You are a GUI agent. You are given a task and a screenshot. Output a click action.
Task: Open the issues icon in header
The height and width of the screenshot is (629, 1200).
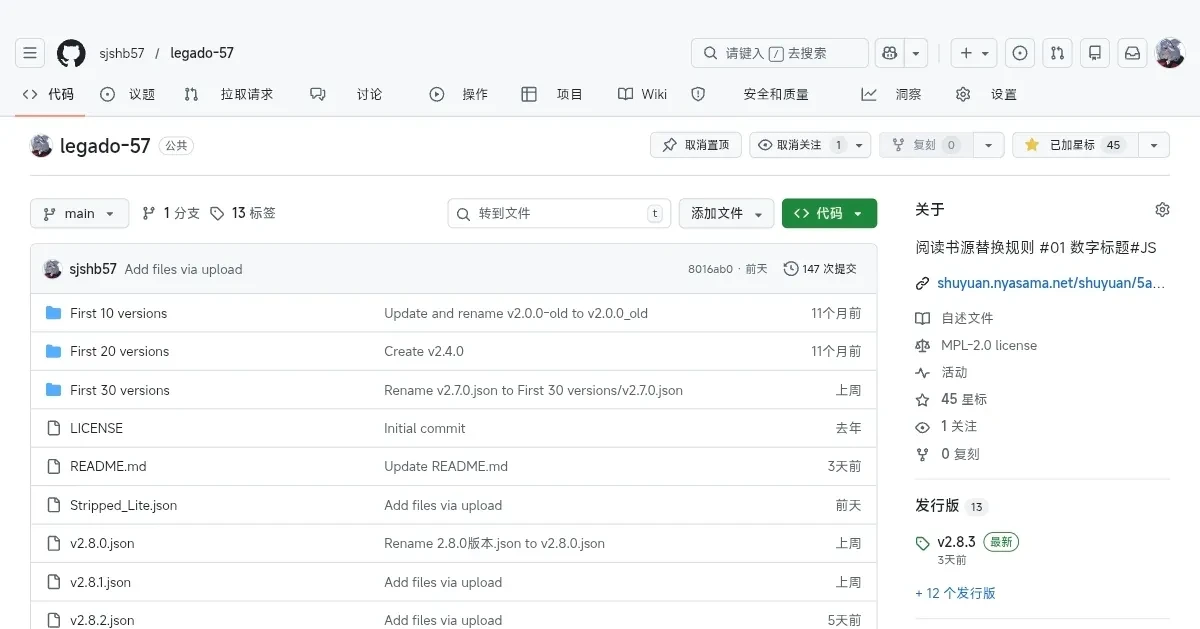(x=1020, y=53)
